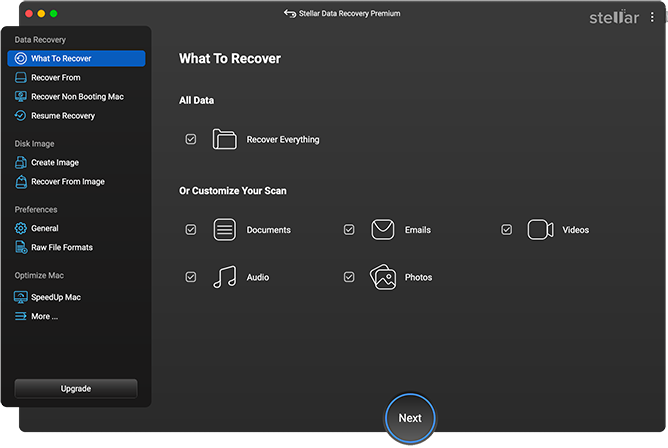Open the three-dot menu beside stellar logo
Screen dimensions: 668x448
click(x=653, y=17)
